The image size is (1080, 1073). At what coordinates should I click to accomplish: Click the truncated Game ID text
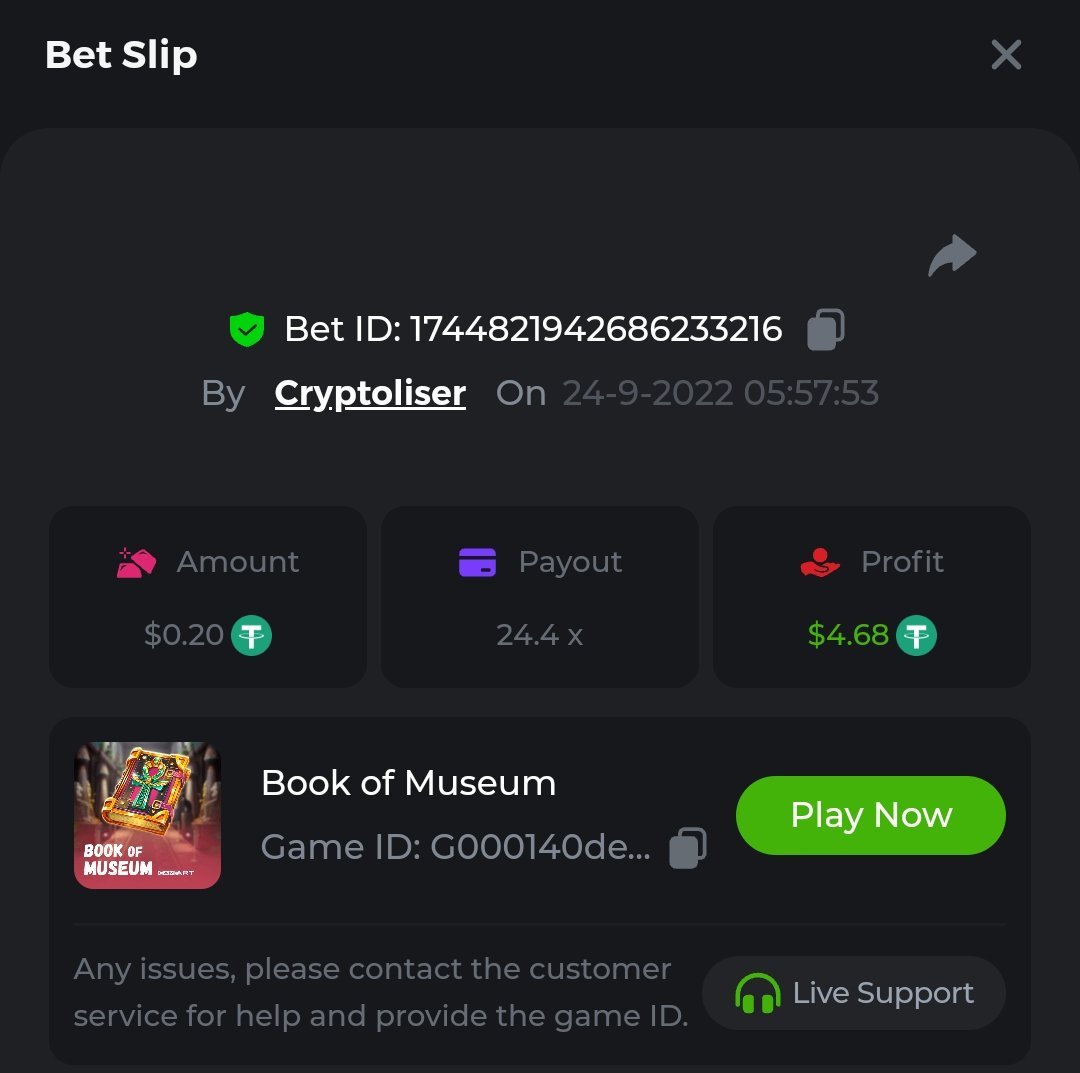pos(455,848)
